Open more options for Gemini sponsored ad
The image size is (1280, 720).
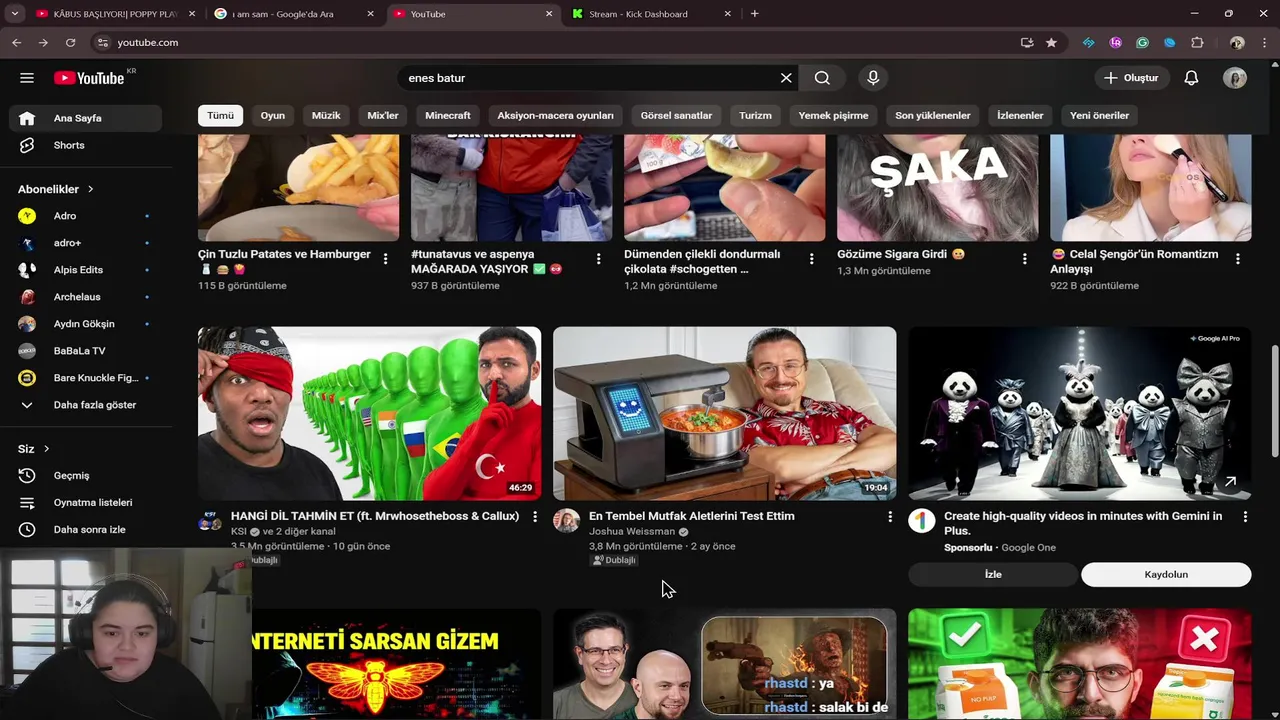tap(1245, 517)
